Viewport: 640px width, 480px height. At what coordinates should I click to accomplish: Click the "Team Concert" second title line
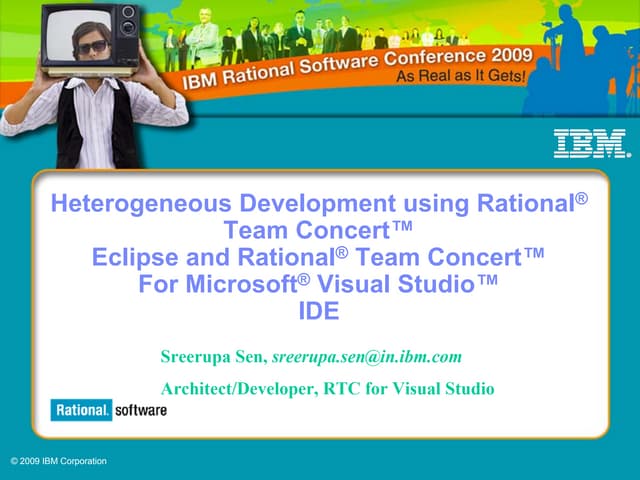click(319, 231)
